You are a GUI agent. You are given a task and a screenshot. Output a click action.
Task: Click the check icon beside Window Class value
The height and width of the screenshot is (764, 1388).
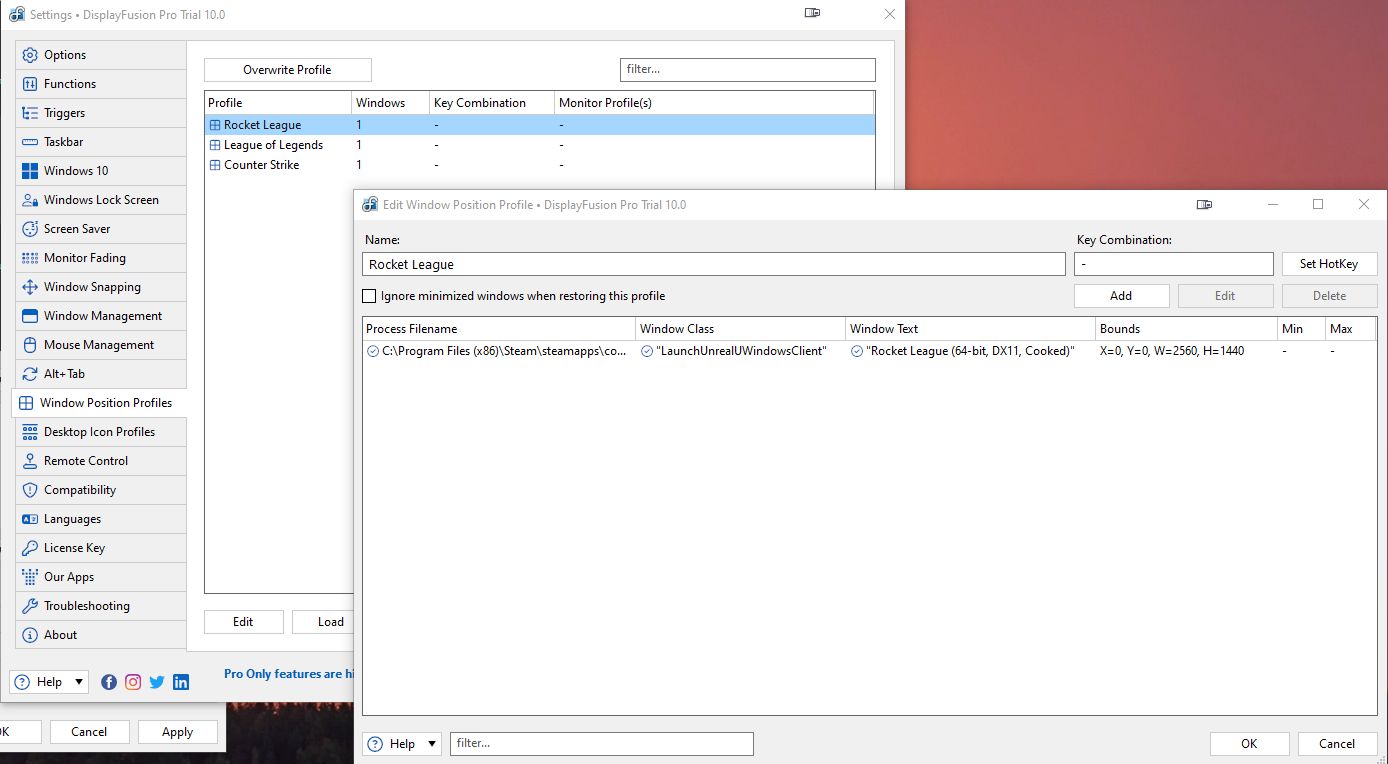[647, 351]
